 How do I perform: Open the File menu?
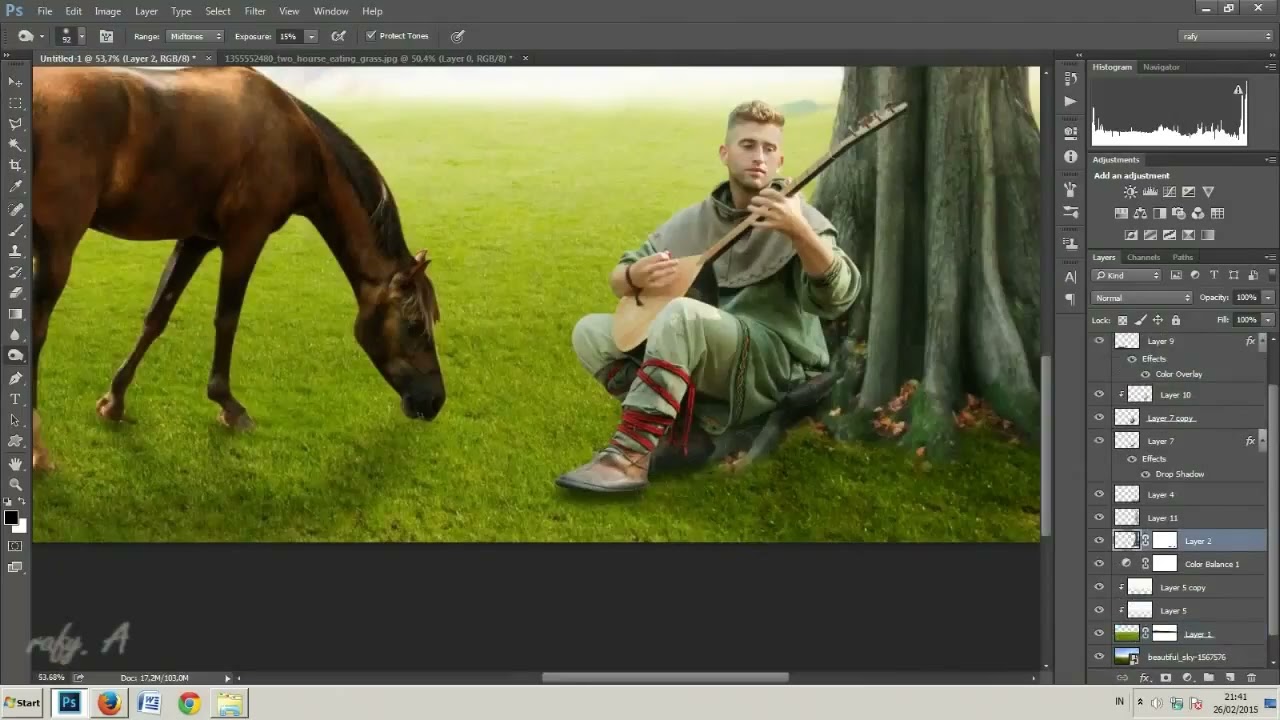[x=45, y=11]
